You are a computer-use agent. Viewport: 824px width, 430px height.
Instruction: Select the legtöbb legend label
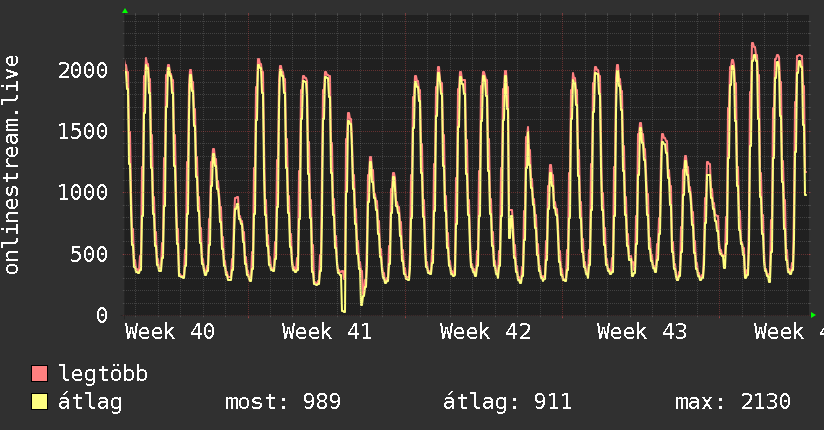(x=103, y=374)
